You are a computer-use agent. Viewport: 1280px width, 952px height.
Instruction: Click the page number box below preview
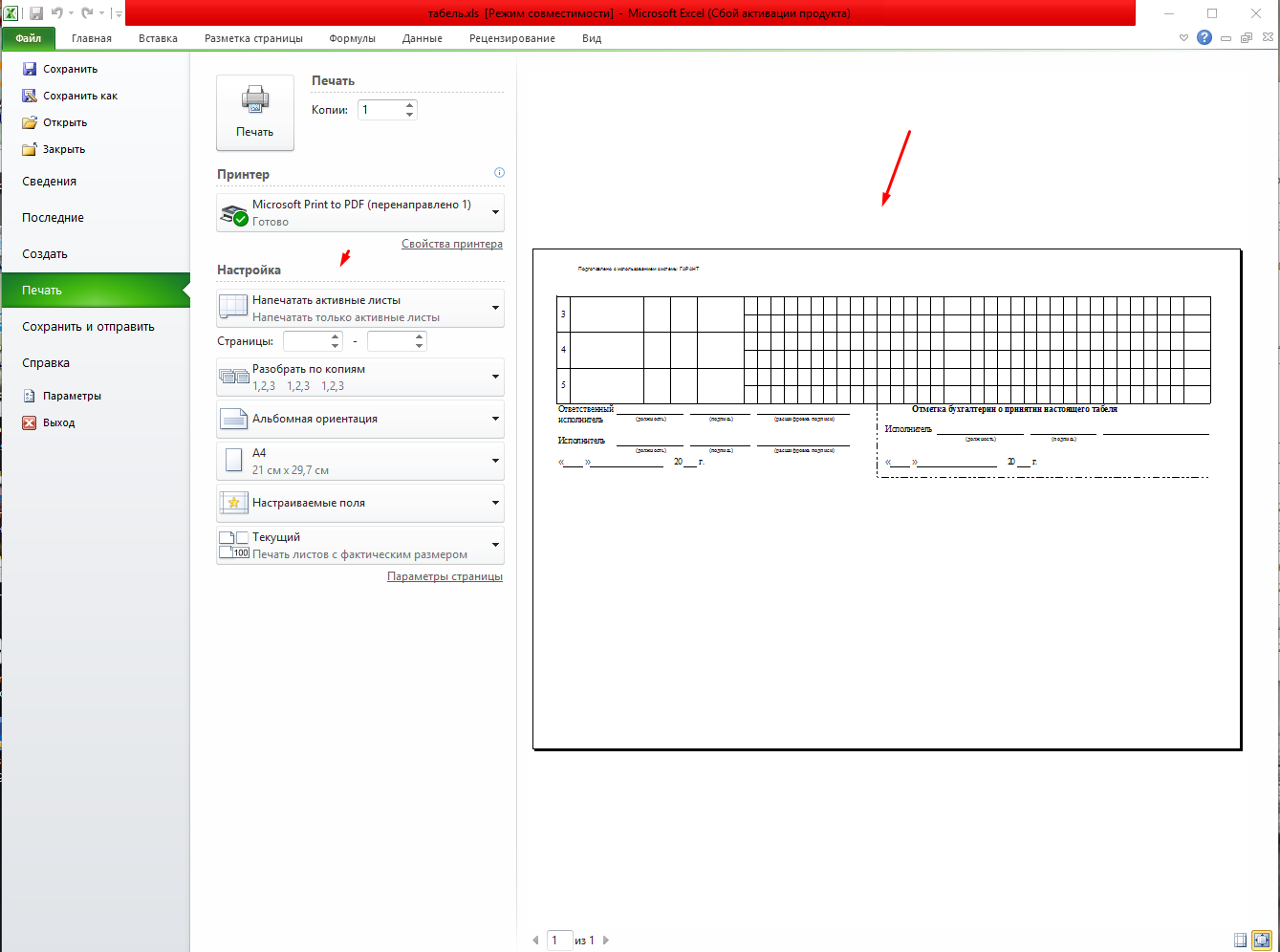[560, 941]
